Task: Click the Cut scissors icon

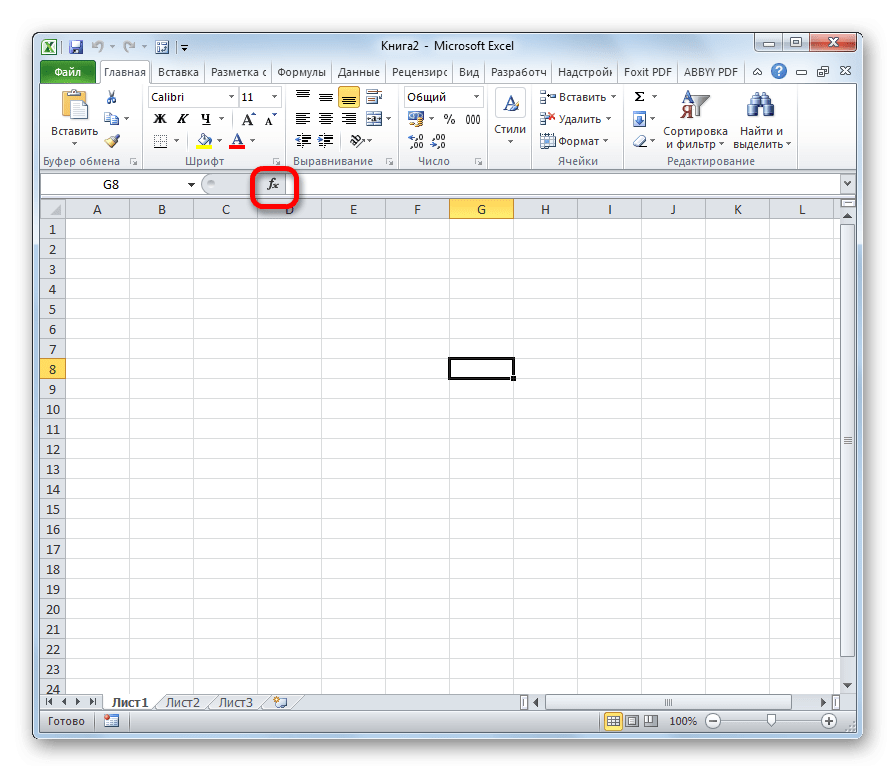Action: [x=112, y=97]
